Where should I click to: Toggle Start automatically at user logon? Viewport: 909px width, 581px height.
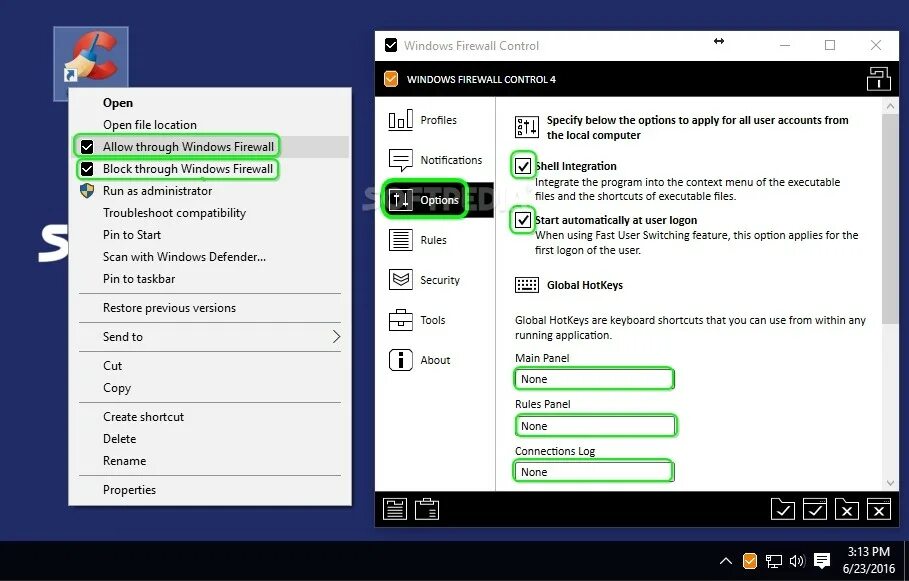[523, 220]
